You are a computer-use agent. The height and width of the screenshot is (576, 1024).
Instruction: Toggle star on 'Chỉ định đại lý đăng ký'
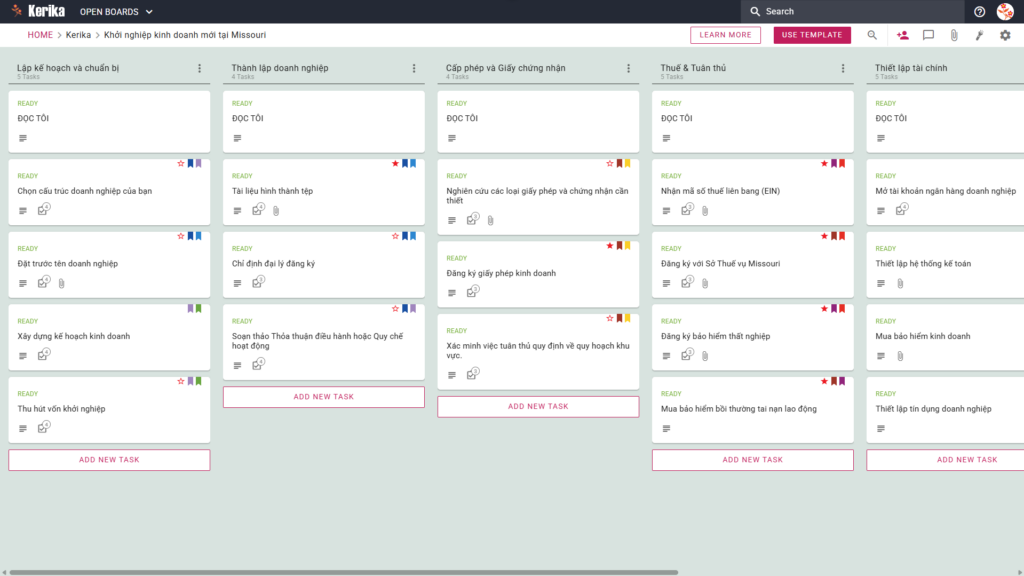click(395, 236)
